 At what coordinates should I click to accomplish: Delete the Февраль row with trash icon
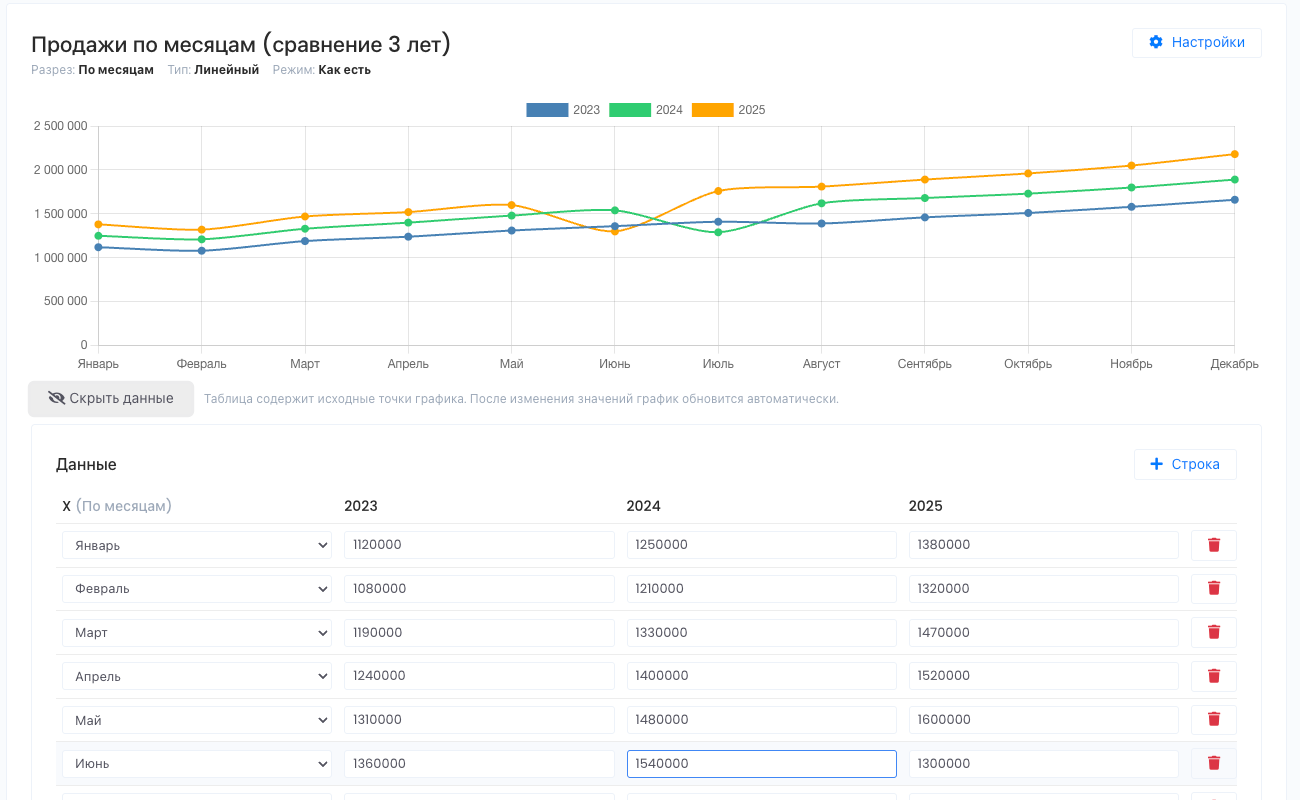tap(1214, 589)
